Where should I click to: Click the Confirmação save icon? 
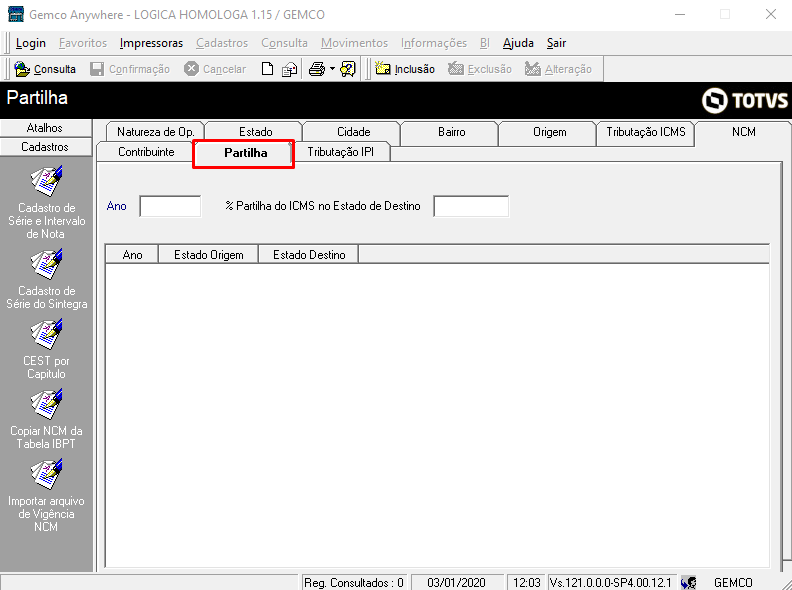point(97,69)
